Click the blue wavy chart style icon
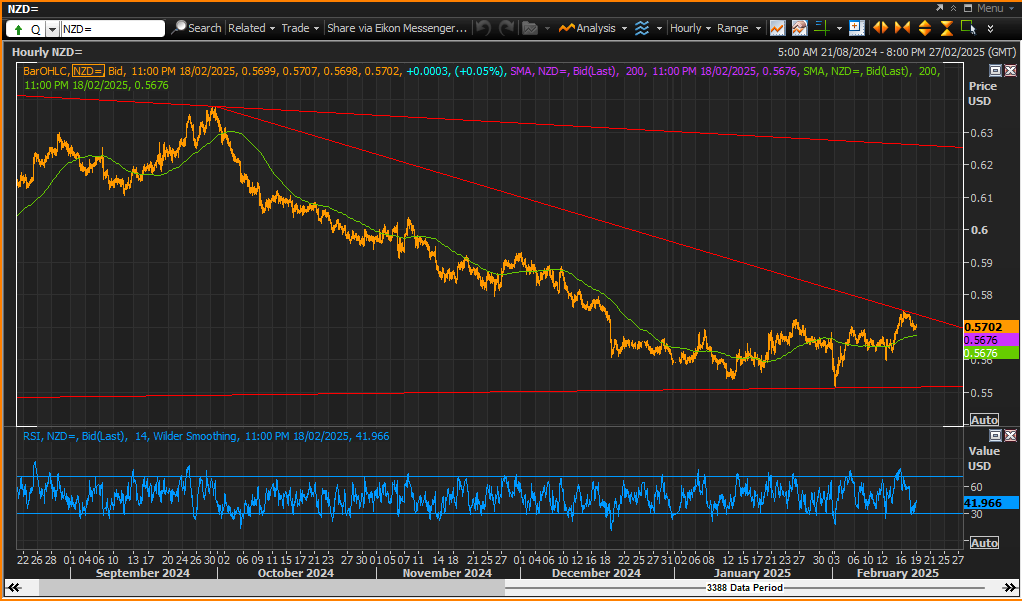This screenshot has width=1022, height=601. [x=642, y=28]
